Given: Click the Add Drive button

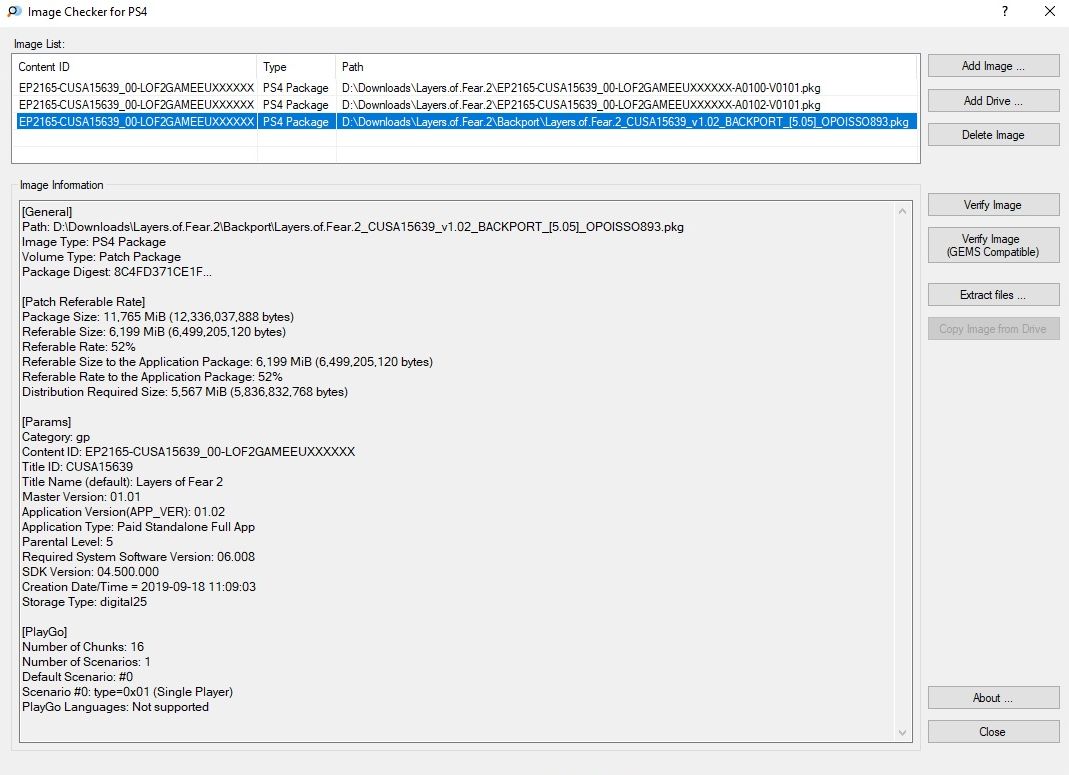Looking at the screenshot, I should pyautogui.click(x=993, y=101).
